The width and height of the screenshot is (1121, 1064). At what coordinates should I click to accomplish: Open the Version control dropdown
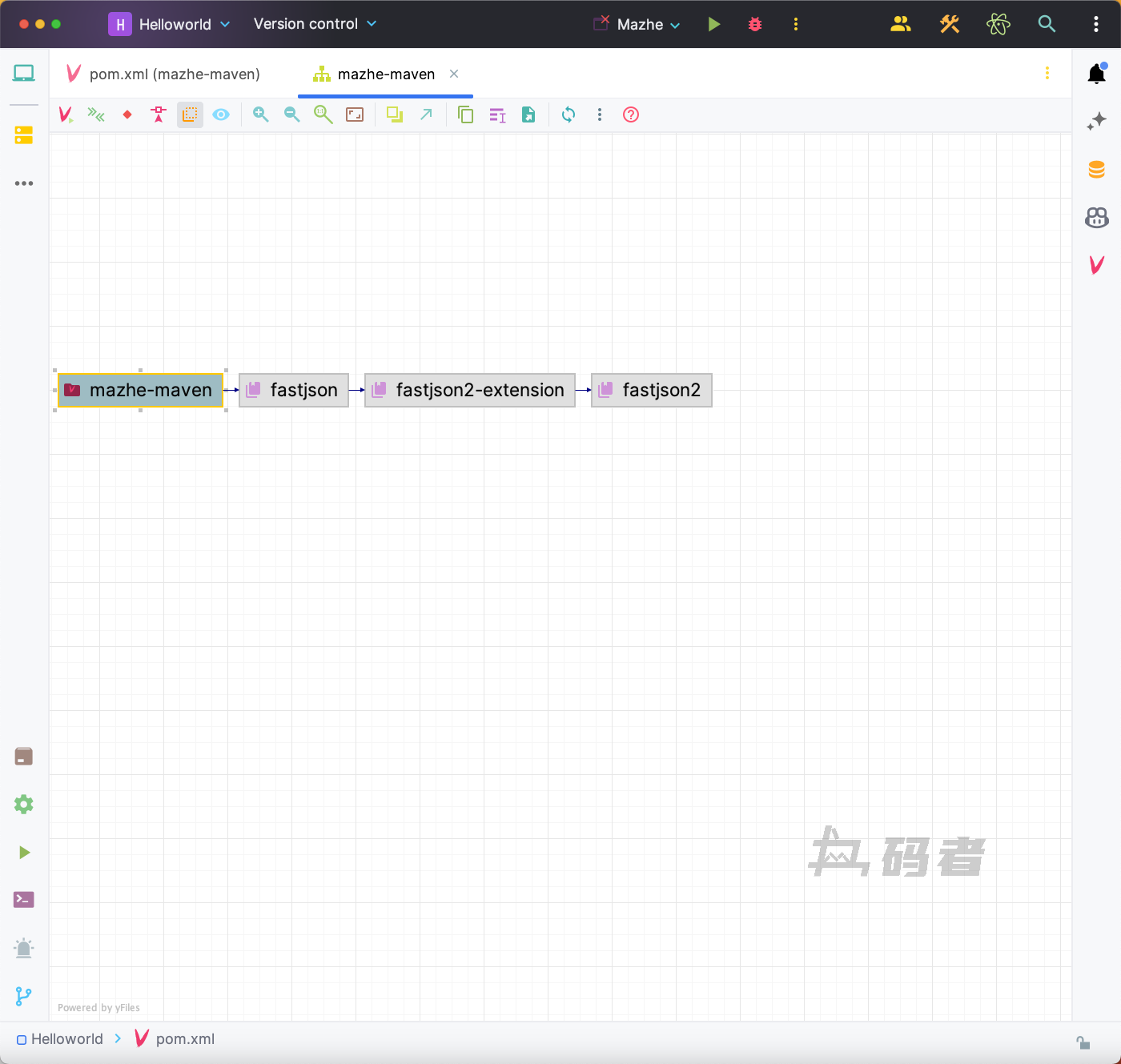pos(315,24)
